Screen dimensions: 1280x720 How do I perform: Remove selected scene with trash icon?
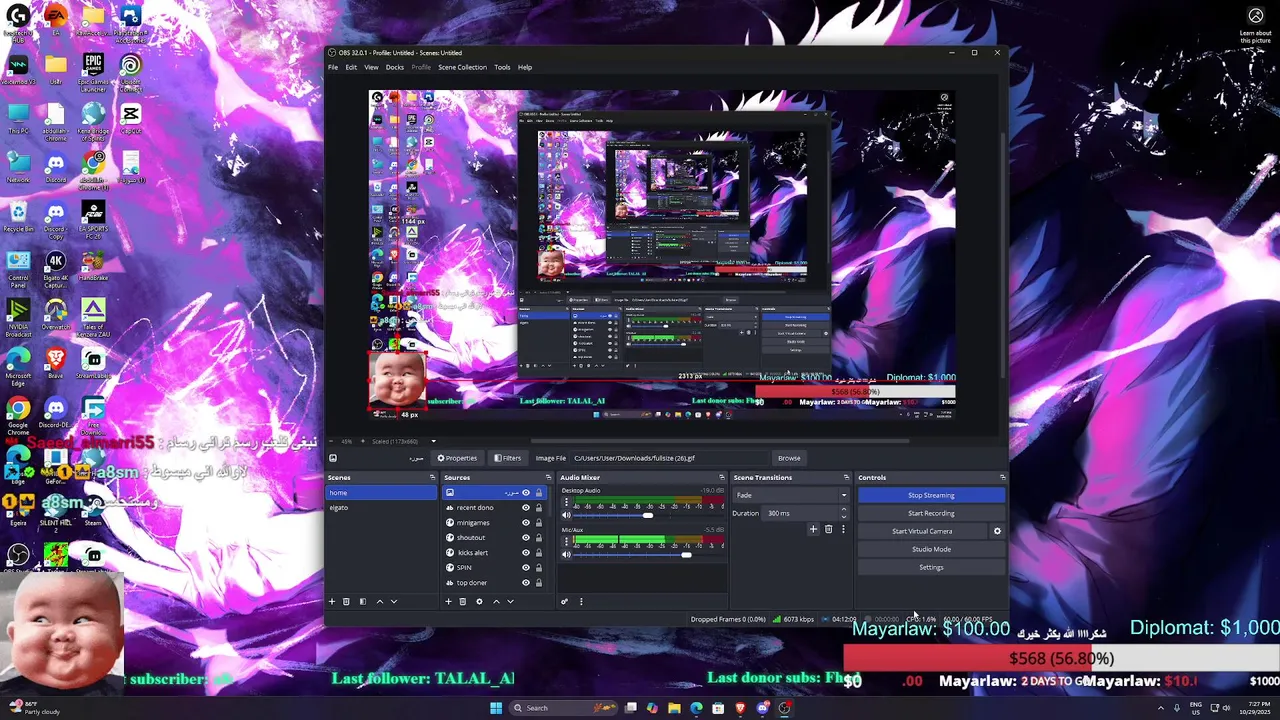click(346, 601)
